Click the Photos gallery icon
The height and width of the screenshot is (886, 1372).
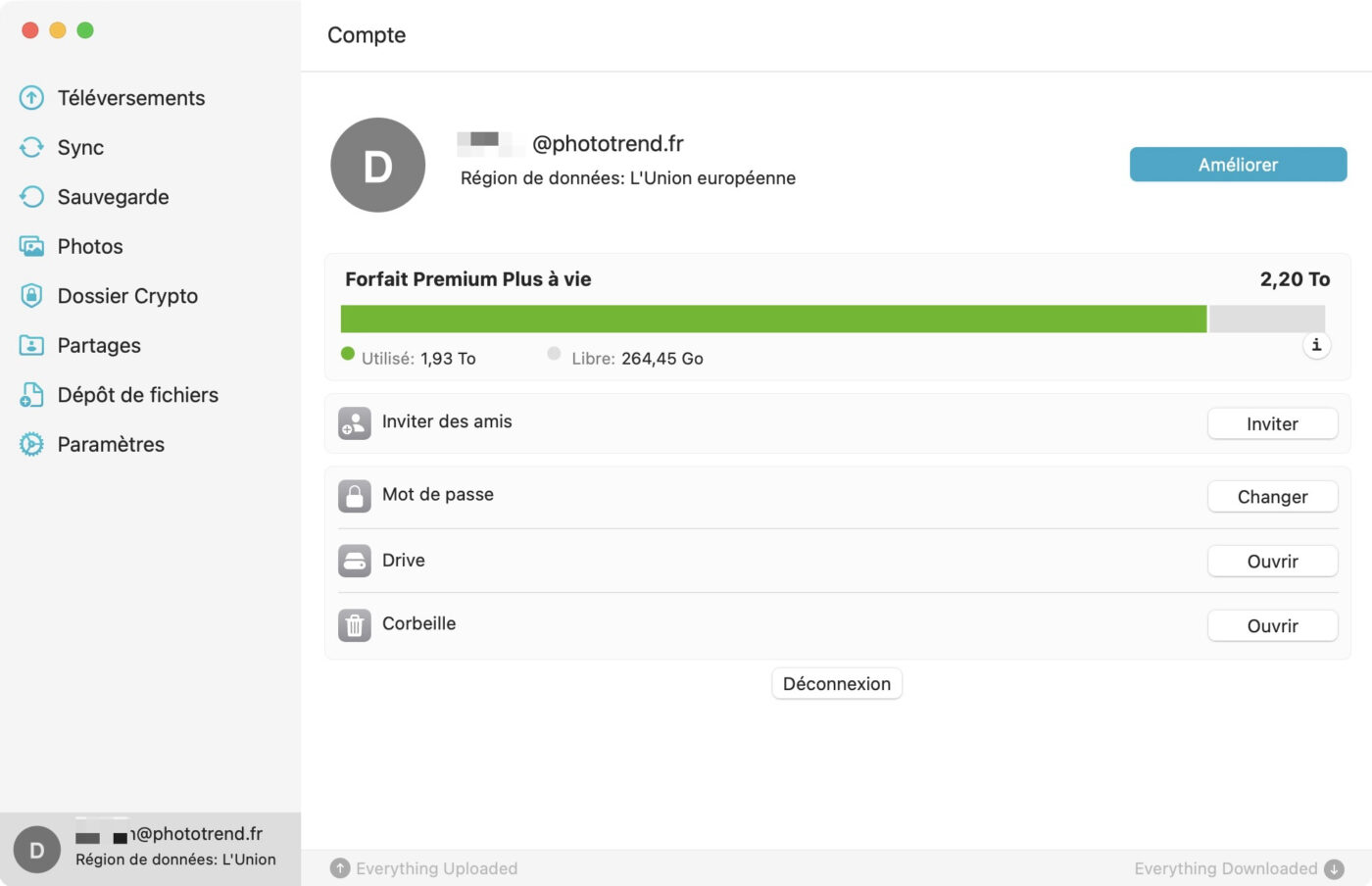point(31,246)
